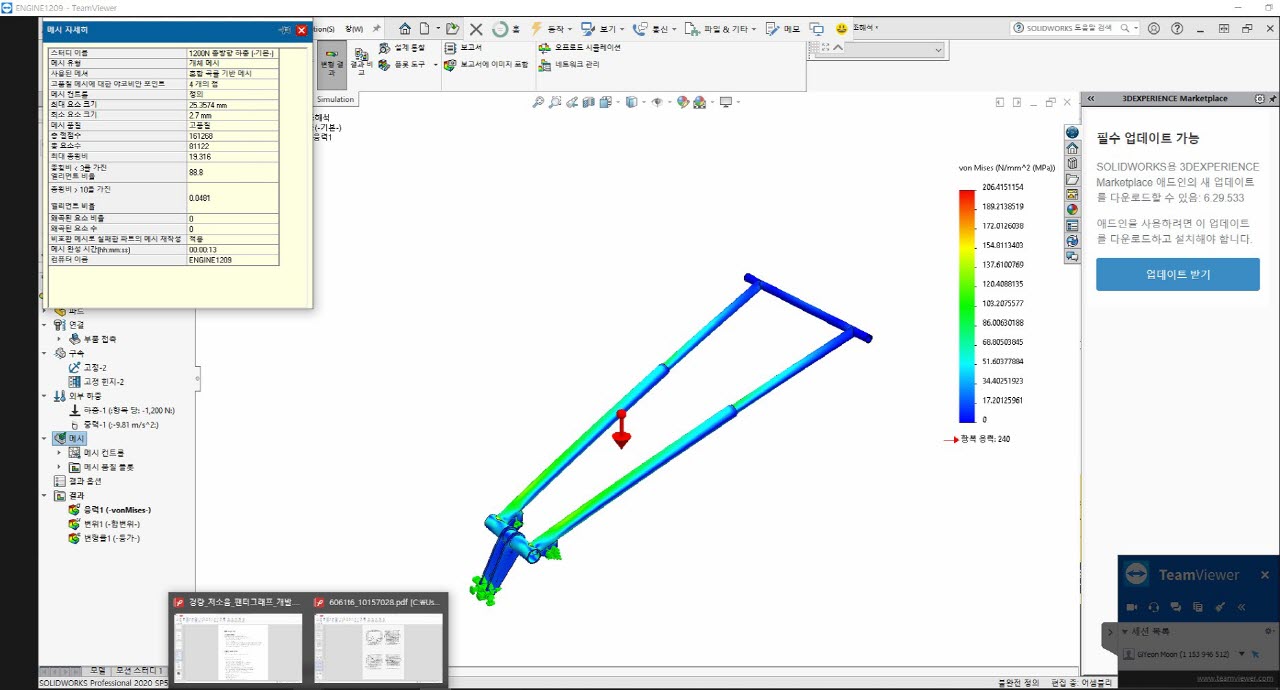Click the TeamViewer 메모 (note) button
Screen dimensions: 1280x690
point(783,29)
